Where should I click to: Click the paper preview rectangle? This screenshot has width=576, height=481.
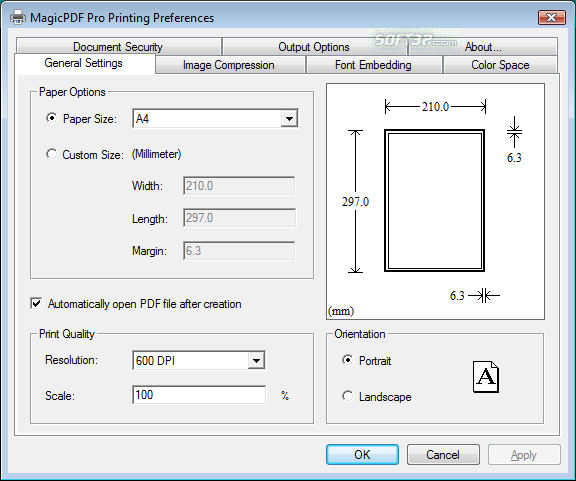tap(435, 201)
